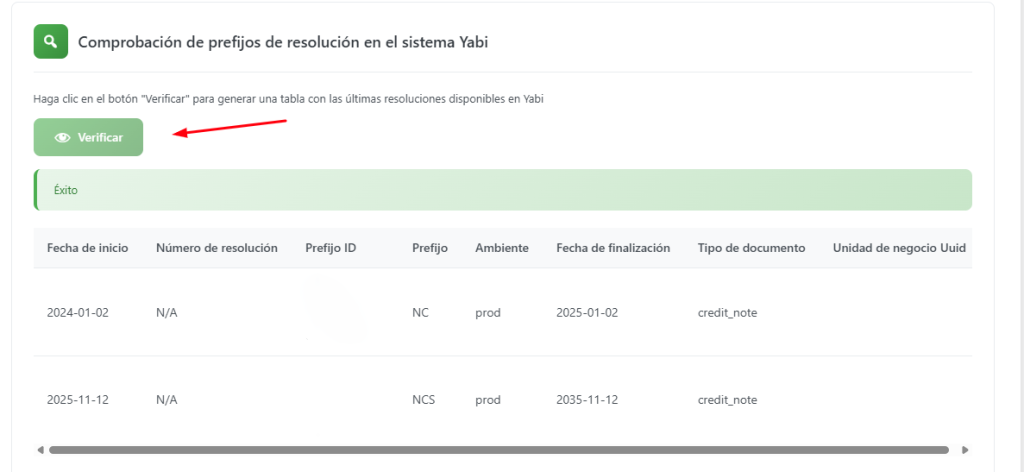Click the table's right scroll arrow
1024x472 pixels.
(x=964, y=450)
